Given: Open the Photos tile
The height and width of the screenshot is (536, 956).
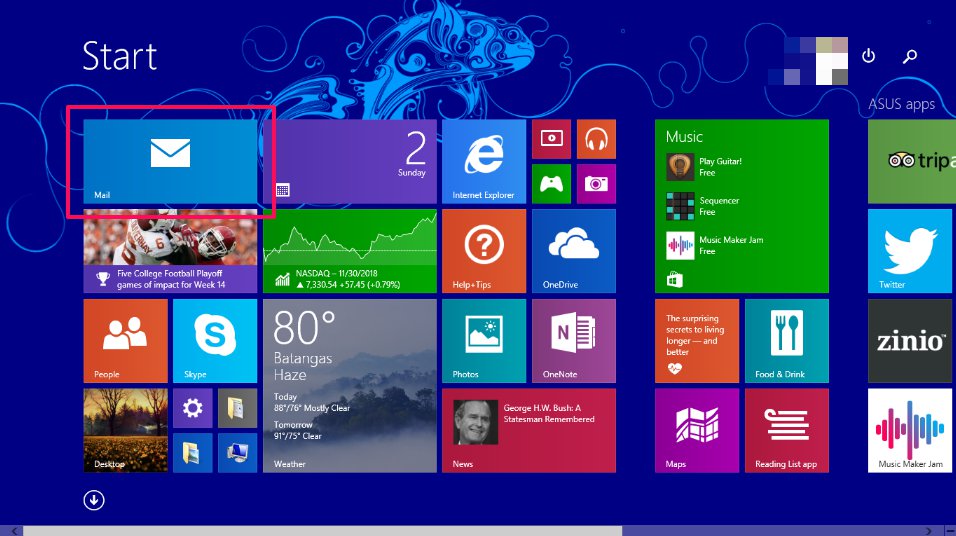Looking at the screenshot, I should click(483, 341).
